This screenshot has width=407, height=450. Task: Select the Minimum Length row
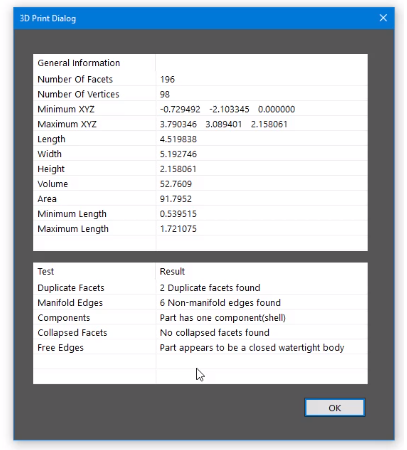(200, 214)
